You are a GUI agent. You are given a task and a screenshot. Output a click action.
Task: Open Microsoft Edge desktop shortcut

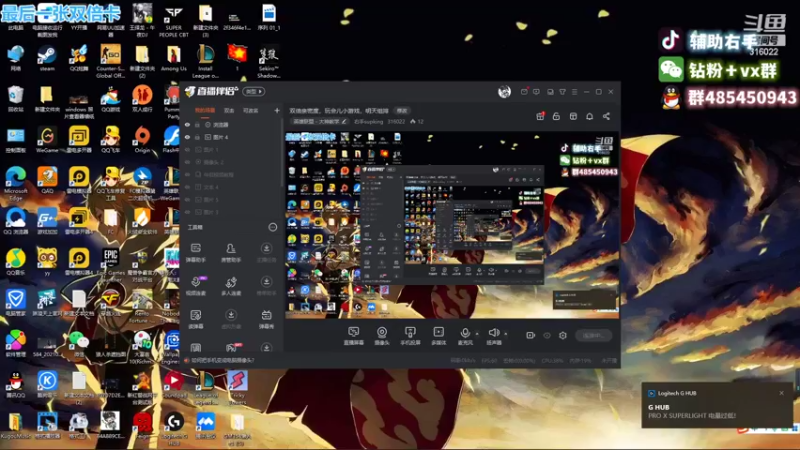[x=15, y=184]
